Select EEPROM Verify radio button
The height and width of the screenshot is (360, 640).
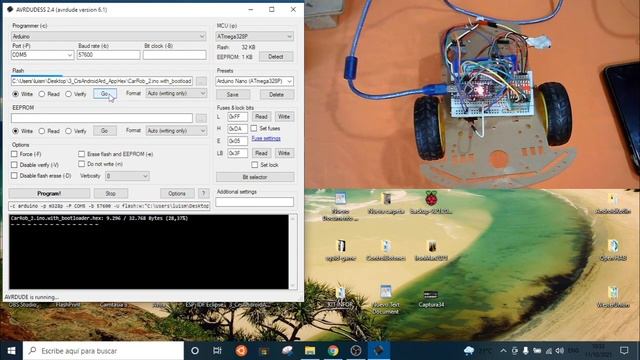68,131
